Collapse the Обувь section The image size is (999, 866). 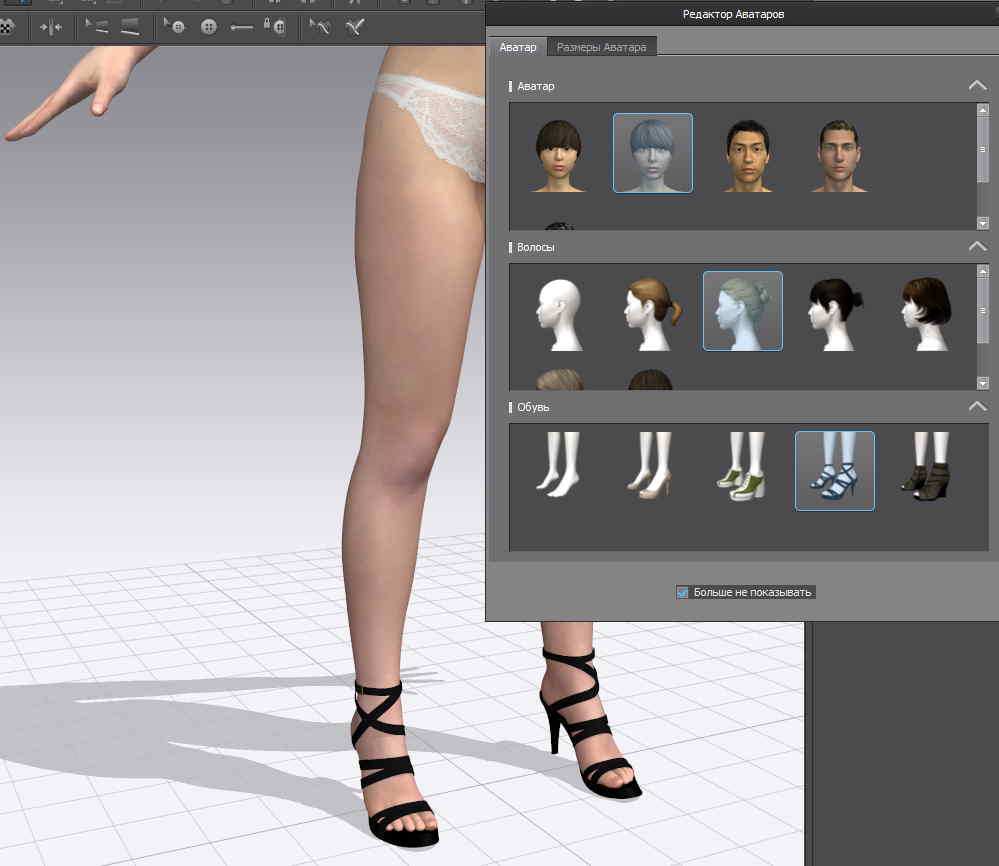point(977,406)
